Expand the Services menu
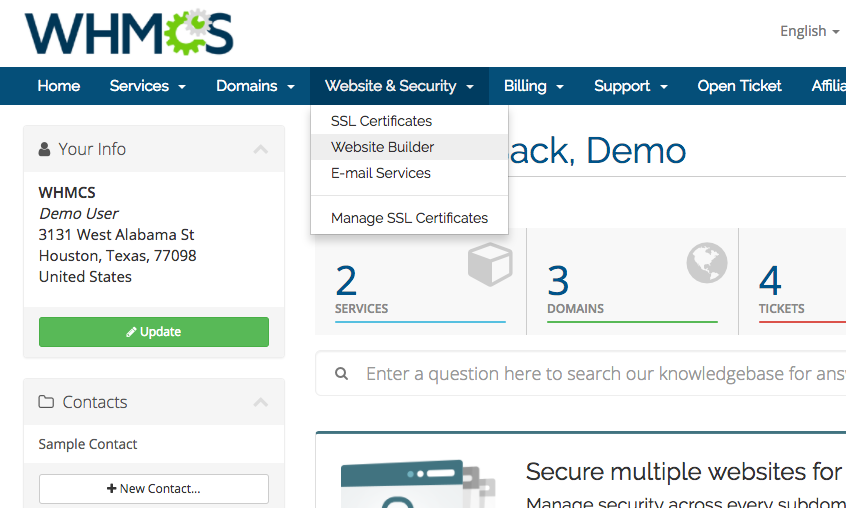The height and width of the screenshot is (508, 846). click(147, 86)
